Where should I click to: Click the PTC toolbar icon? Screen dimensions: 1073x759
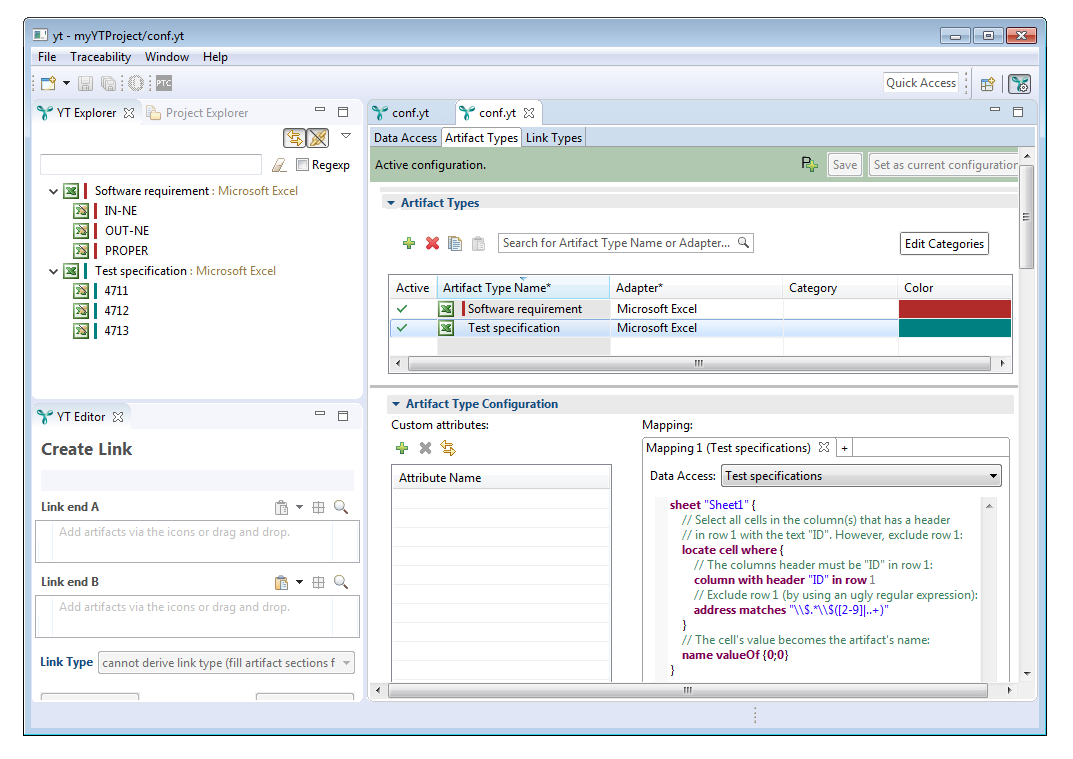[x=163, y=84]
